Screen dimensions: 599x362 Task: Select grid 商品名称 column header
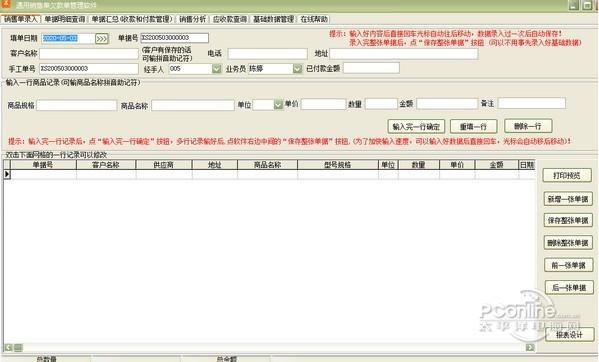tap(267, 165)
